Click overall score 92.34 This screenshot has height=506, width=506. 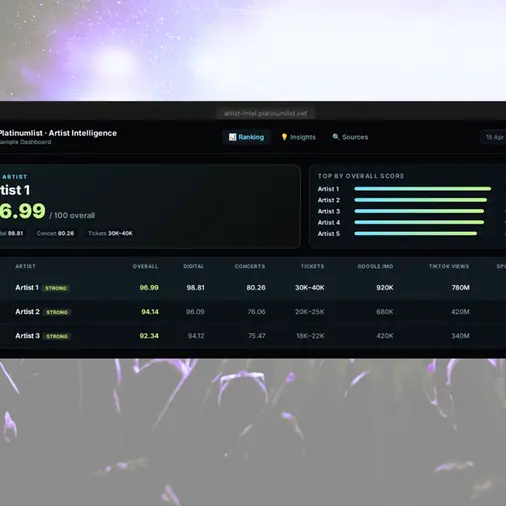tap(149, 336)
